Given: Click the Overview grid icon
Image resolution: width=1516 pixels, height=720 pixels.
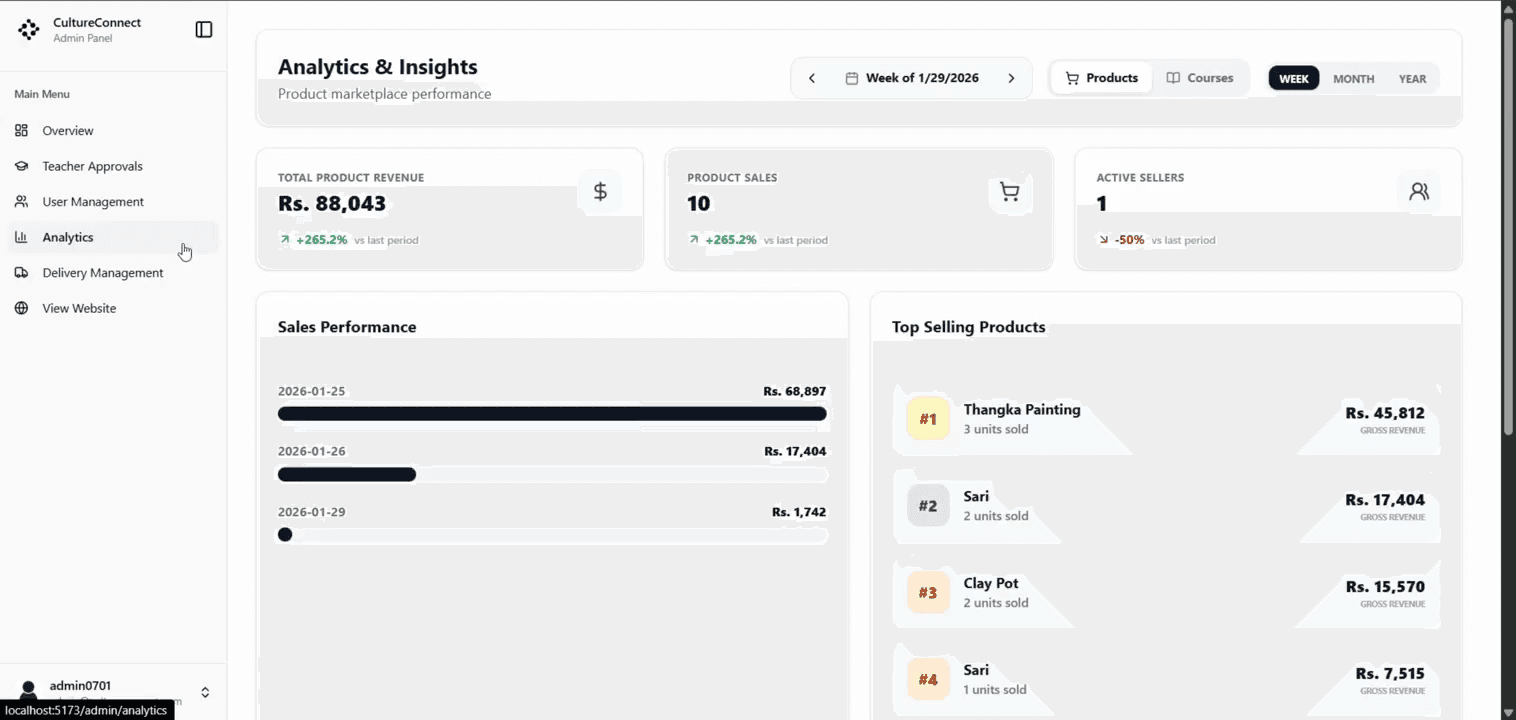Looking at the screenshot, I should [x=21, y=131].
